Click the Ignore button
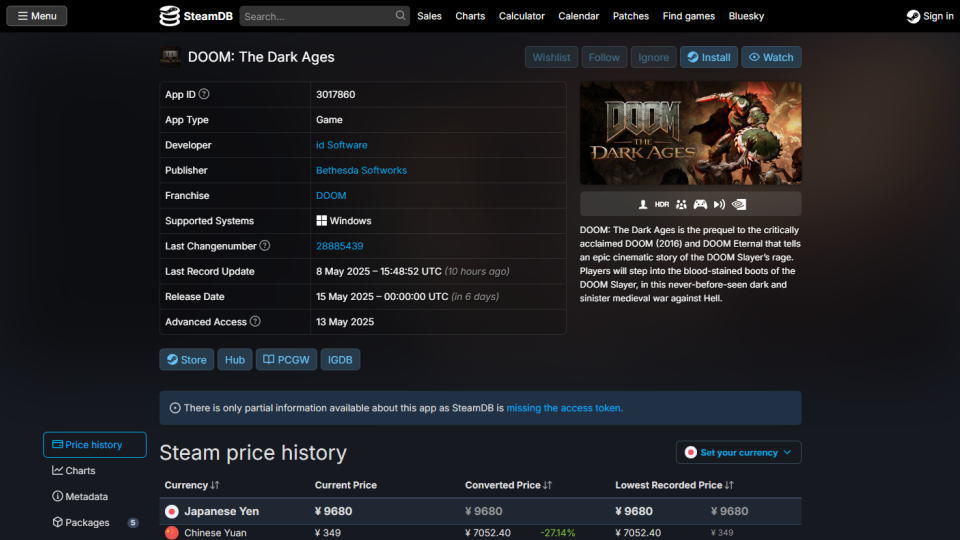The height and width of the screenshot is (540, 960). (x=653, y=57)
